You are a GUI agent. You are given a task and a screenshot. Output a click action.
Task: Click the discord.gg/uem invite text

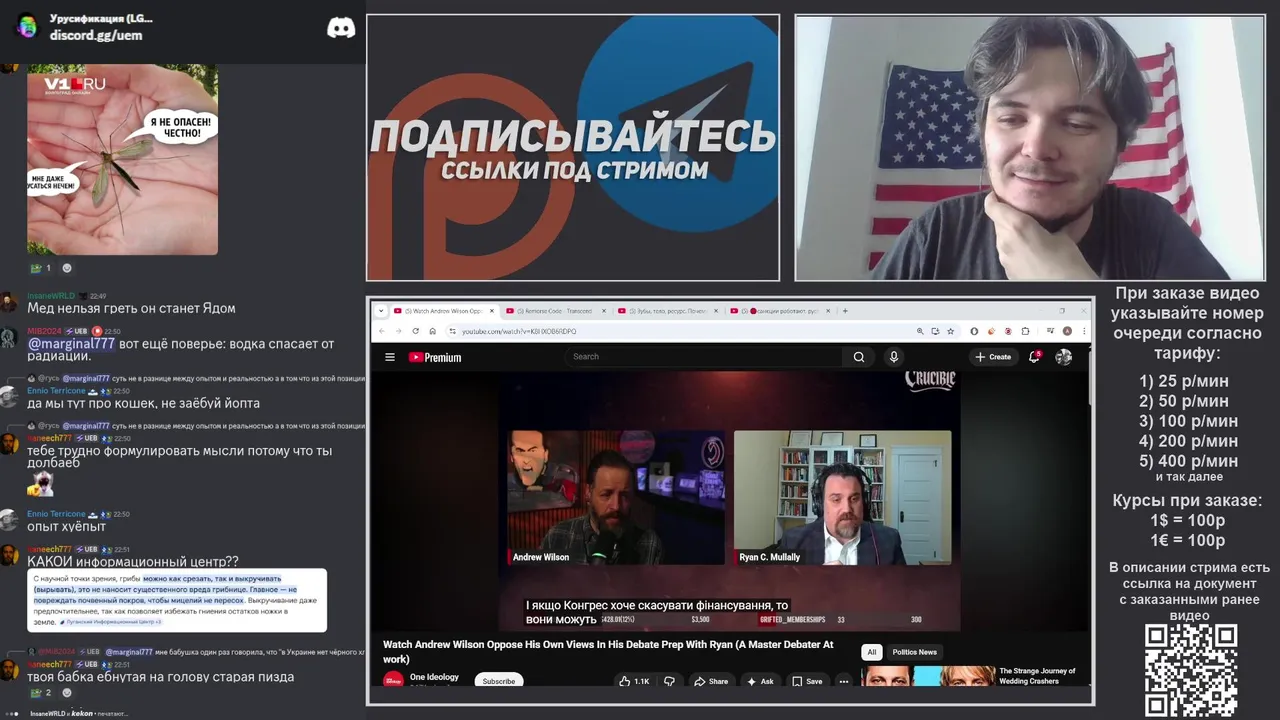click(x=96, y=35)
